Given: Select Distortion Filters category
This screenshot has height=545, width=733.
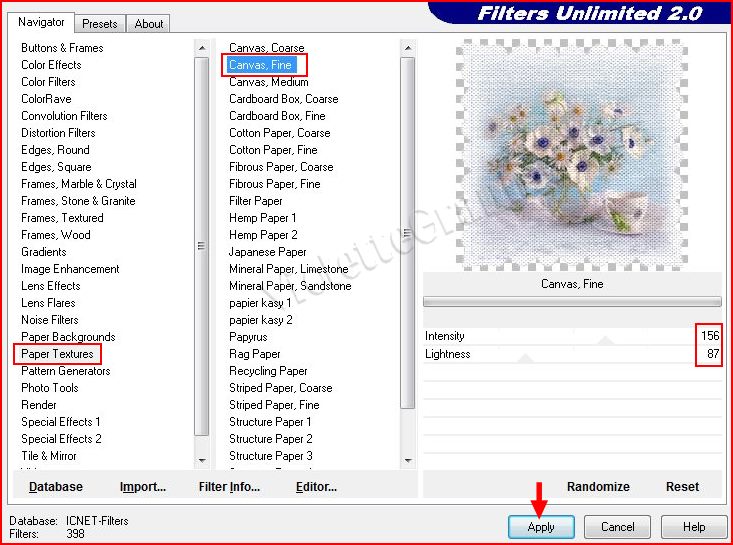Looking at the screenshot, I should point(58,133).
